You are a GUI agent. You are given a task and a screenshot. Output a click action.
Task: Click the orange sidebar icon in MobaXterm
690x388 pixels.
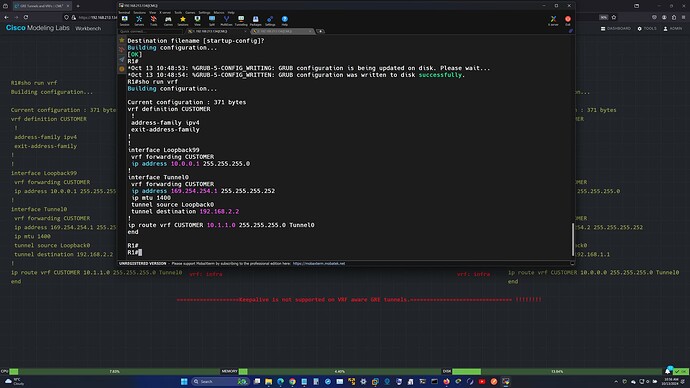pos(122,69)
